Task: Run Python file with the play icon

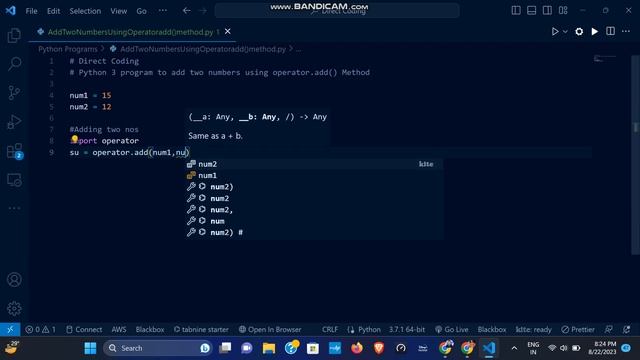Action: [555, 31]
